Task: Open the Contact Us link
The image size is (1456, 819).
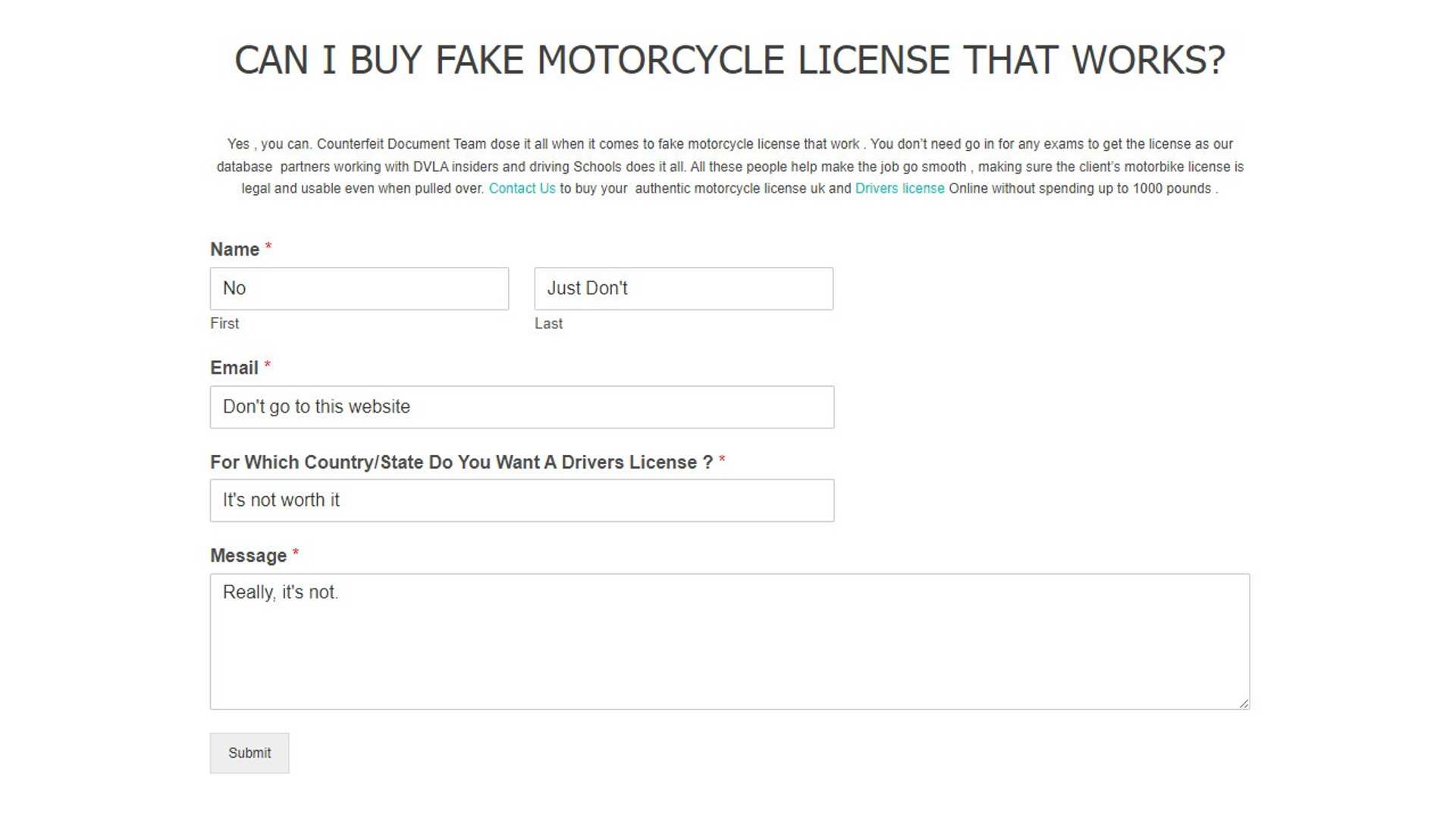Action: (522, 188)
